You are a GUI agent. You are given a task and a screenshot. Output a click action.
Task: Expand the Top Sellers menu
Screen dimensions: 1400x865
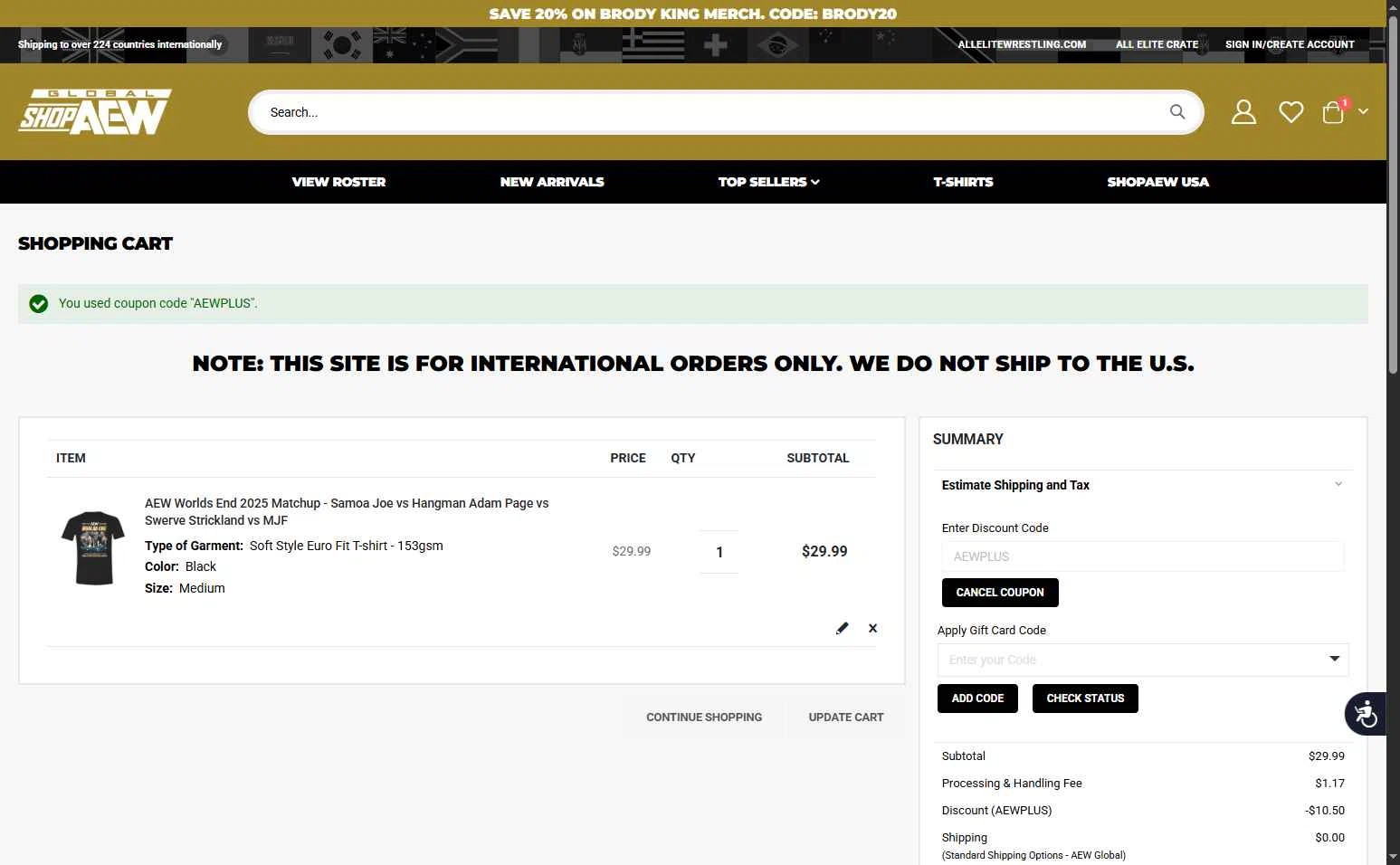[x=768, y=182]
